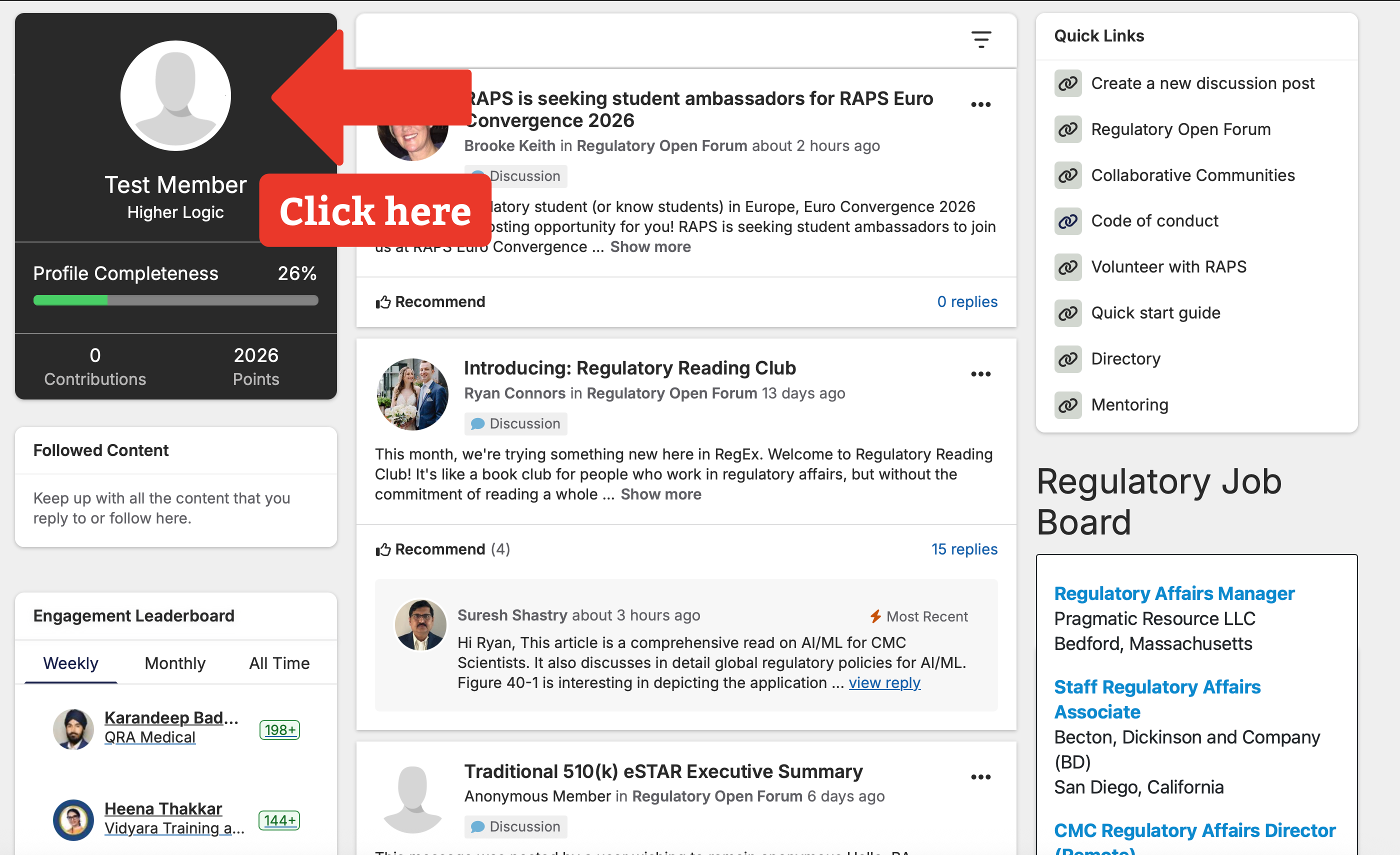Click Karandeep's leaderboard avatar
This screenshot has width=1400, height=855.
click(73, 729)
